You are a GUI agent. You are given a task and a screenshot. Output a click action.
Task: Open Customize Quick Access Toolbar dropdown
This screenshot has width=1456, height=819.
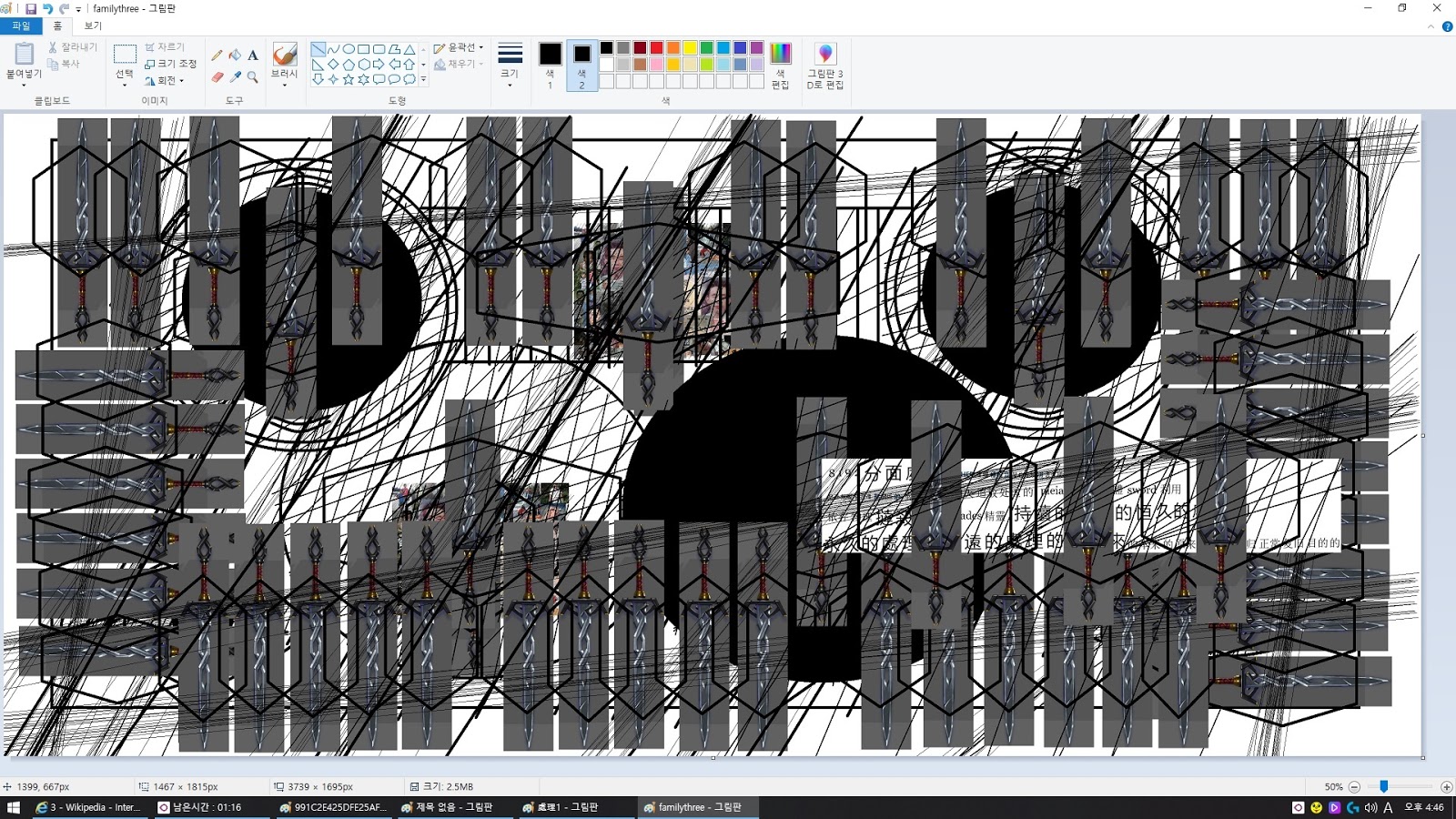point(78,9)
